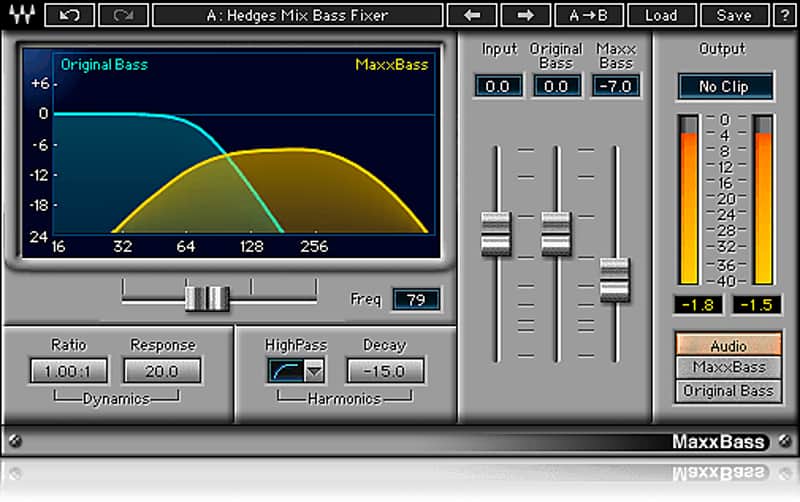Screen dimensions: 800x502
Task: Click the Input gain value 0.0 field
Action: 498,86
